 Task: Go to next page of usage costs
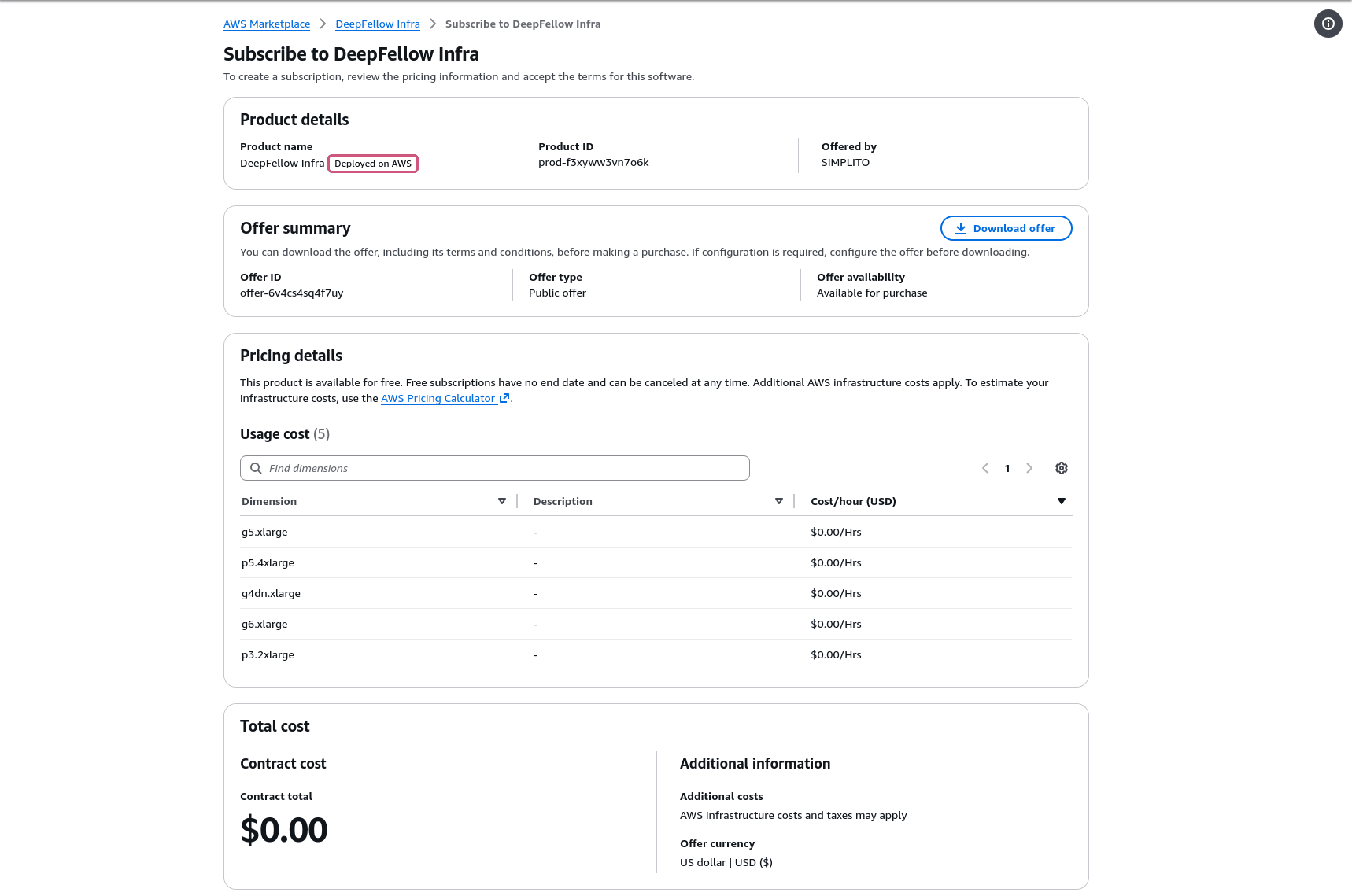[1029, 468]
